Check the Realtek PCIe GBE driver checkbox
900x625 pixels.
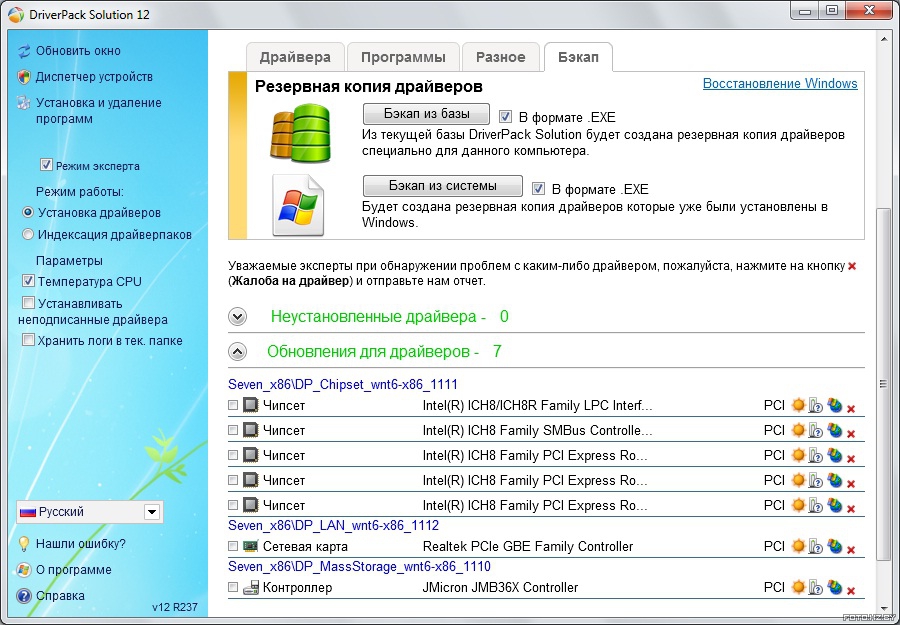coord(233,546)
